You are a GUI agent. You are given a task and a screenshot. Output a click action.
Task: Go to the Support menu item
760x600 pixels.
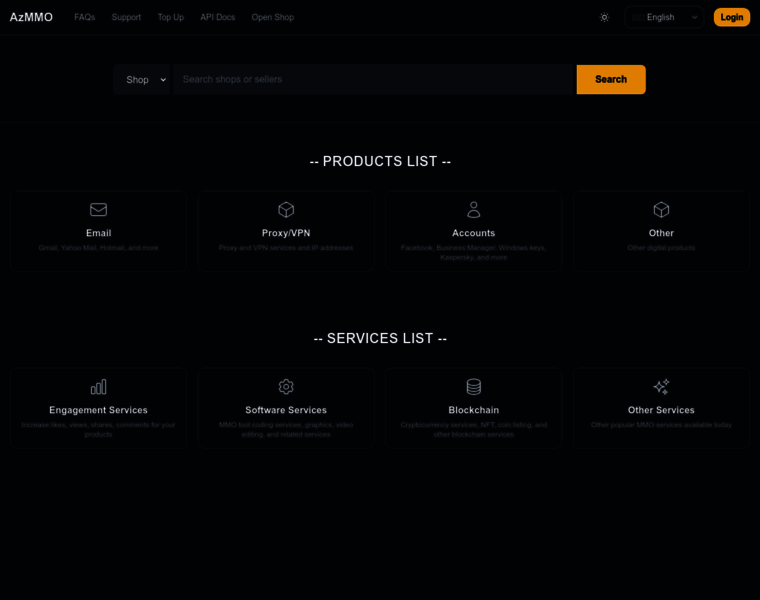click(126, 17)
